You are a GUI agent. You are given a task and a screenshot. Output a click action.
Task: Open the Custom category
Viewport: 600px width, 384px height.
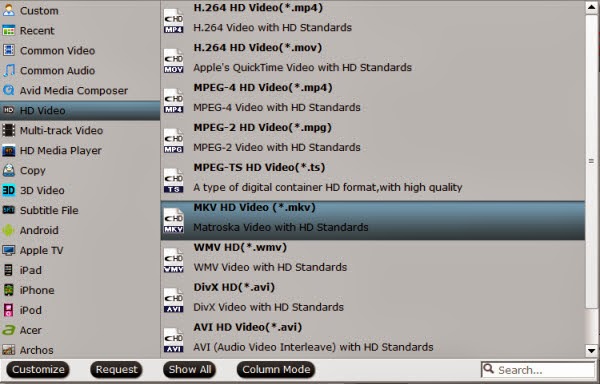[80, 10]
